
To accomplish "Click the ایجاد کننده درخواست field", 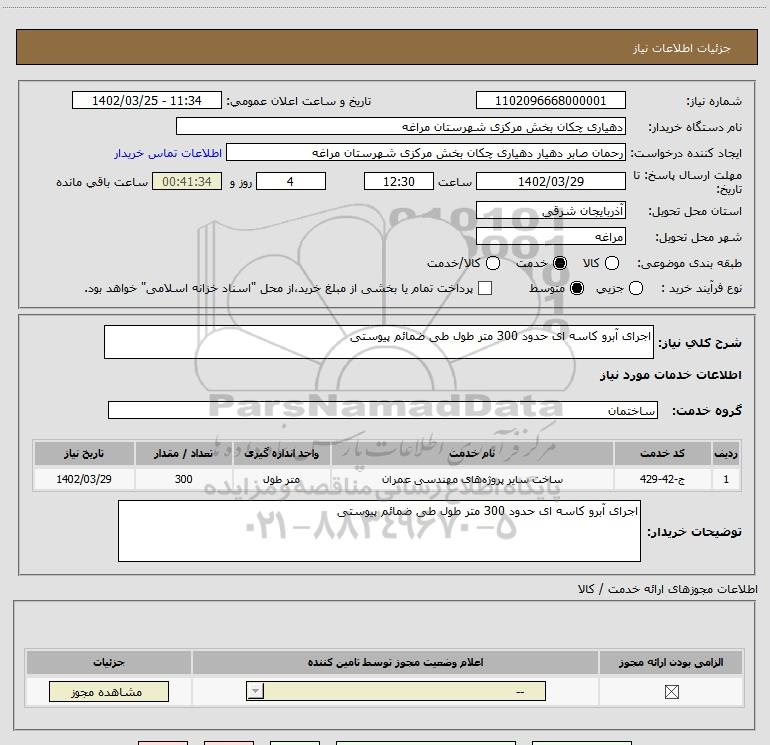I will pos(426,153).
